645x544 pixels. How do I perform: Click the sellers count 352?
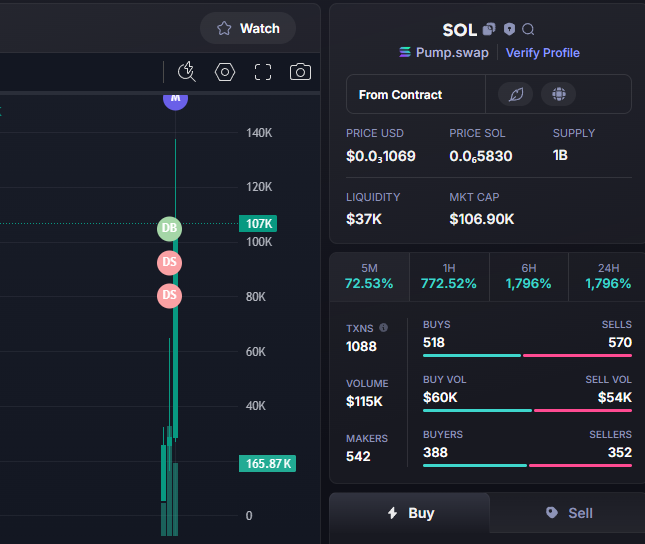(620, 453)
